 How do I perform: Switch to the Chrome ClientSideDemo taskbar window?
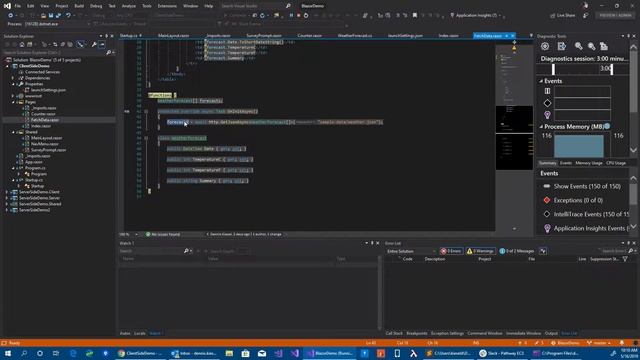pyautogui.click(x=140, y=353)
